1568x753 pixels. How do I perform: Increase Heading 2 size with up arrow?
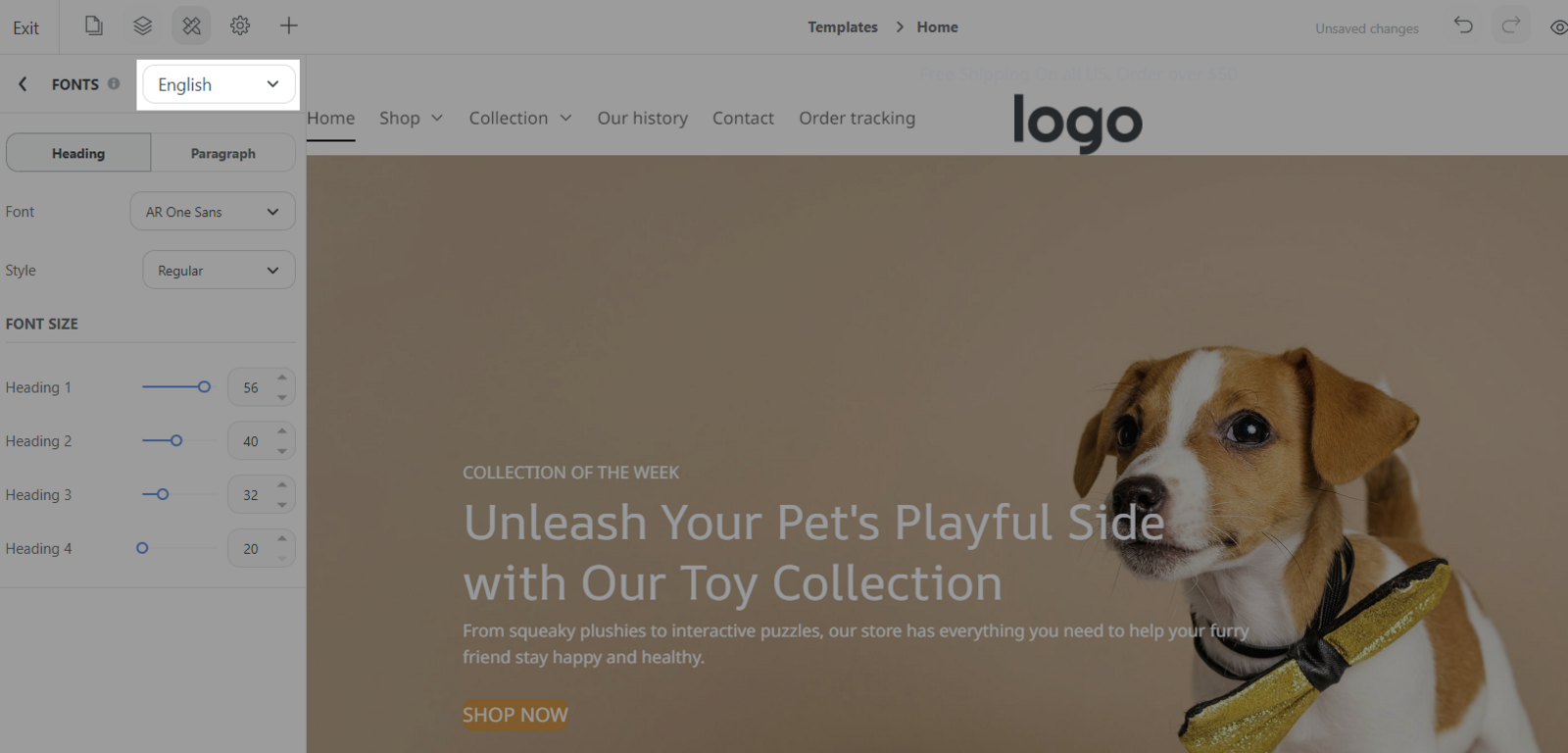click(x=282, y=431)
